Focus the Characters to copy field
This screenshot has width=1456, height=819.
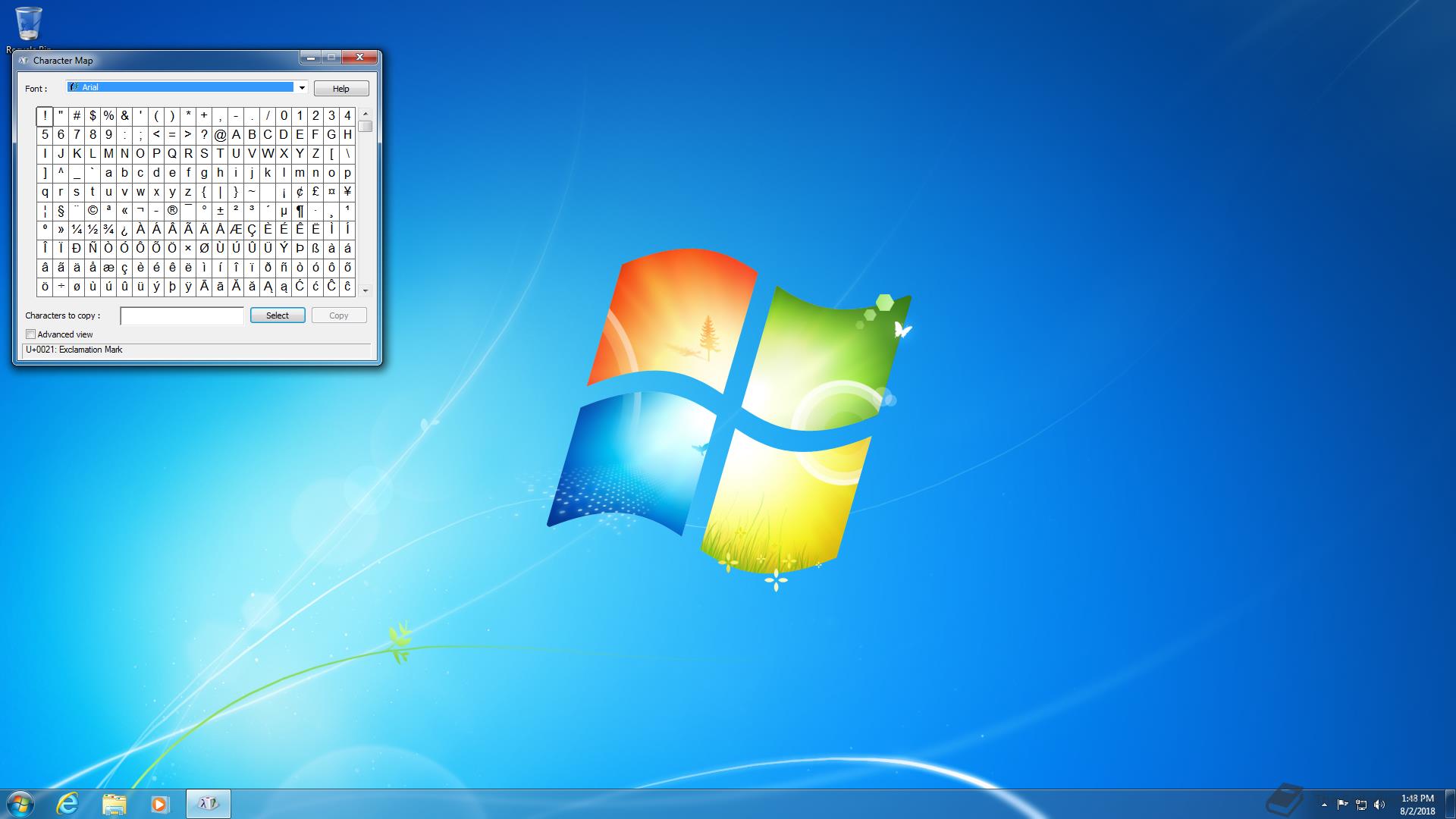pos(182,315)
